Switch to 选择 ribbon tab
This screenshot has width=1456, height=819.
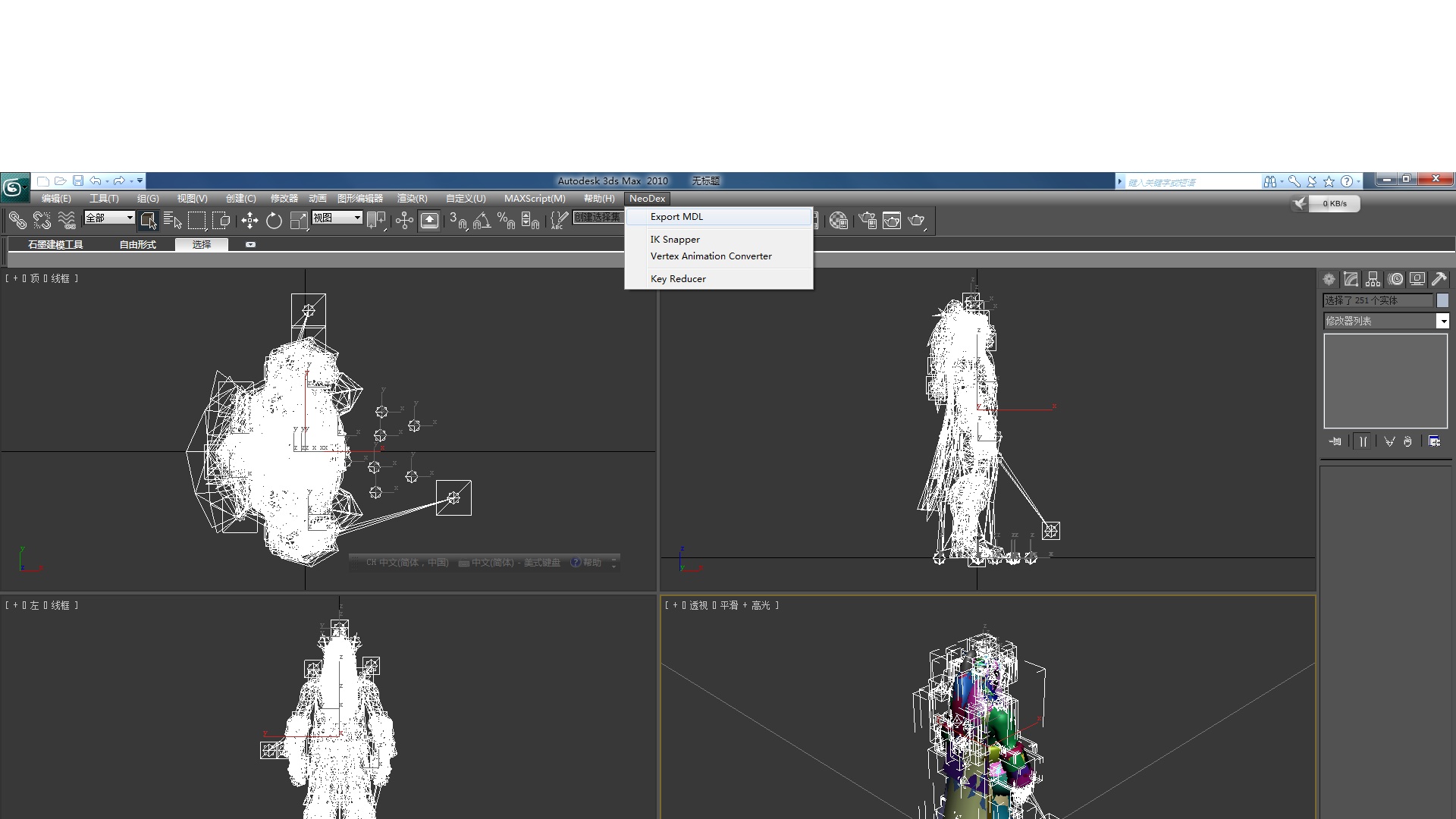click(x=202, y=244)
